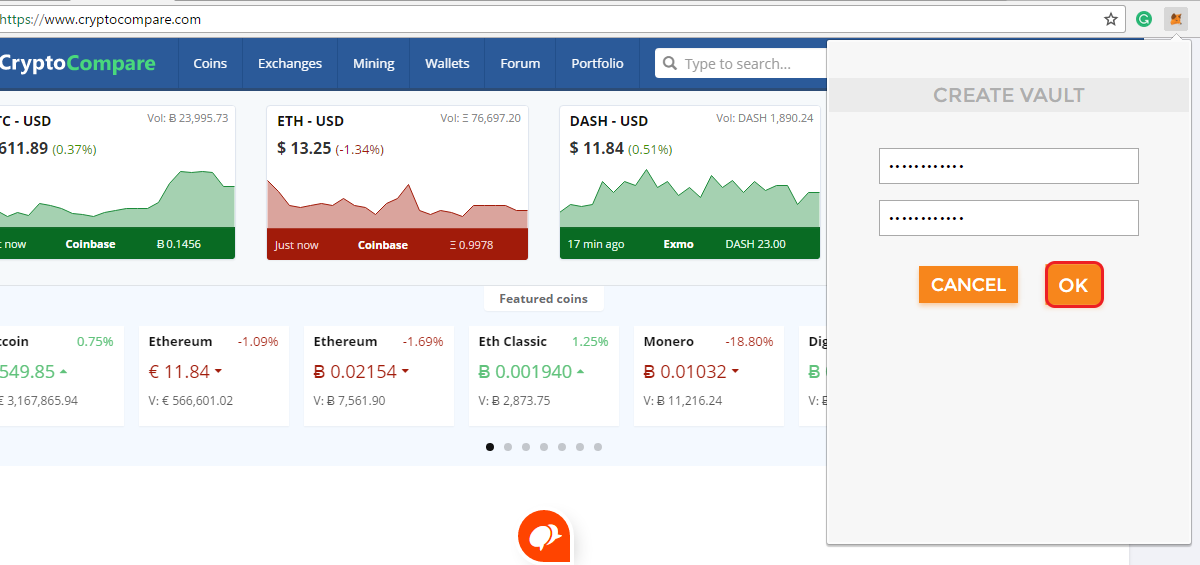
Task: Open the DASH - USD card title
Action: (609, 121)
